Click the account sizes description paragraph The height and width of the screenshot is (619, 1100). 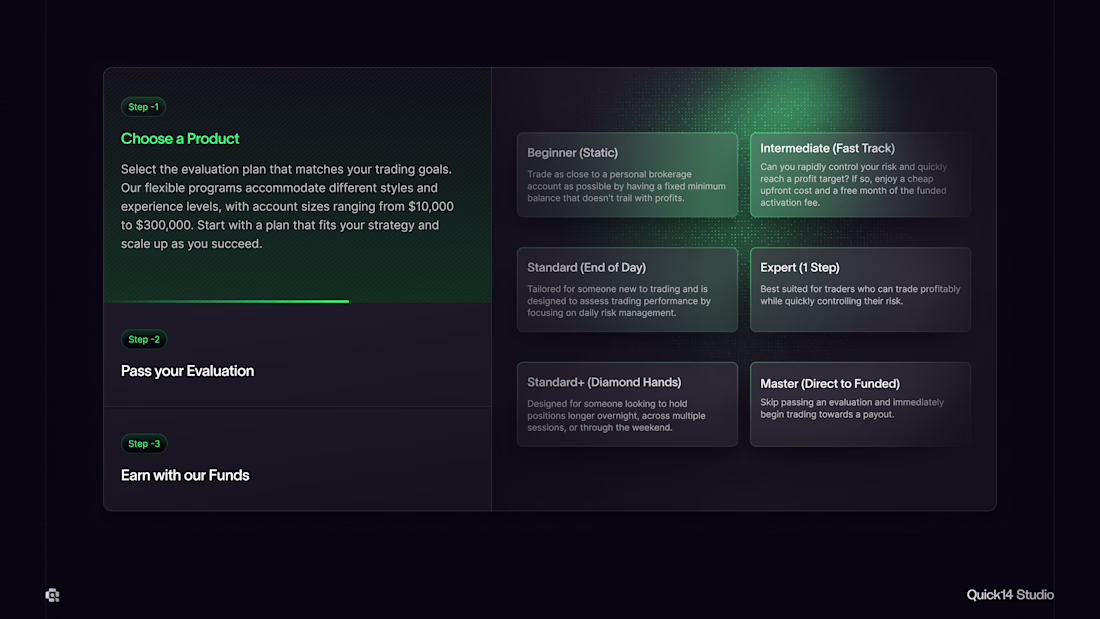[x=287, y=206]
